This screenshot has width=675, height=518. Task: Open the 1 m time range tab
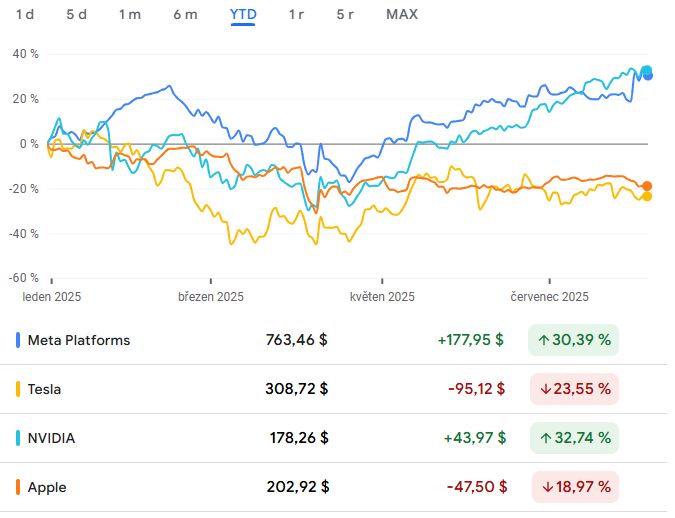pos(130,15)
